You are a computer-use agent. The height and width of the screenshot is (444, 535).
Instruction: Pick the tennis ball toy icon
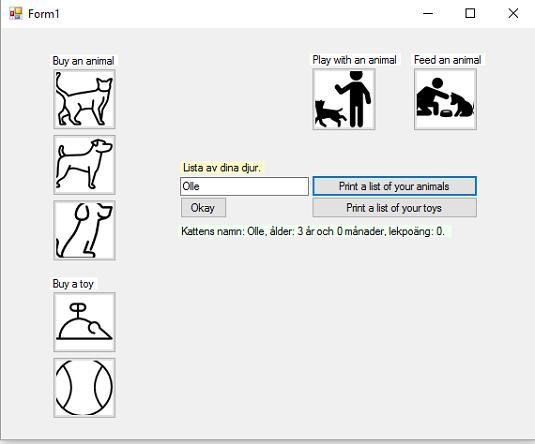point(84,388)
